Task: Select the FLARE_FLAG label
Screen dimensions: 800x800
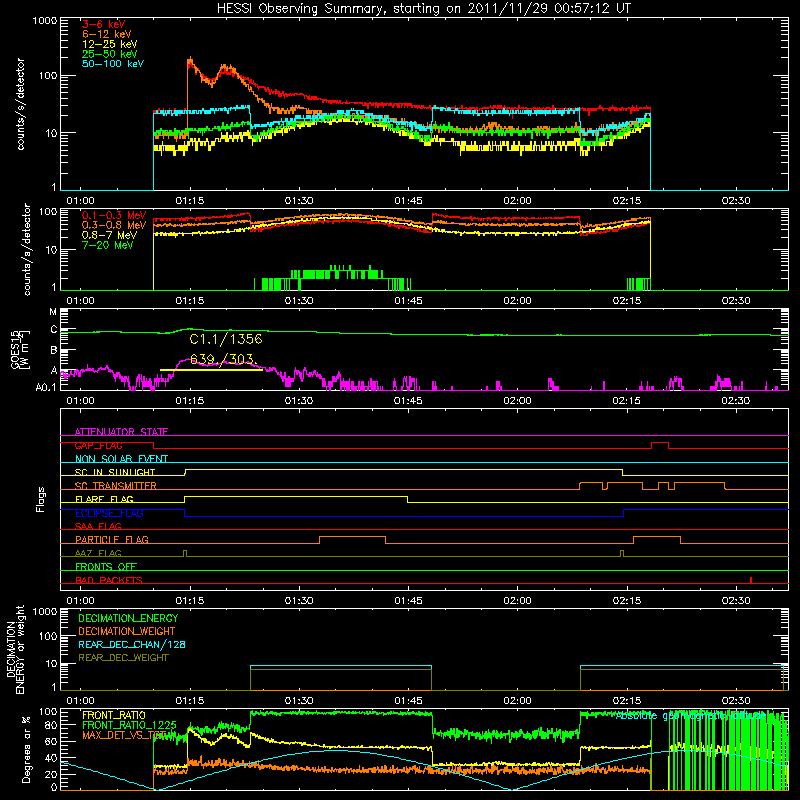Action: [x=104, y=499]
